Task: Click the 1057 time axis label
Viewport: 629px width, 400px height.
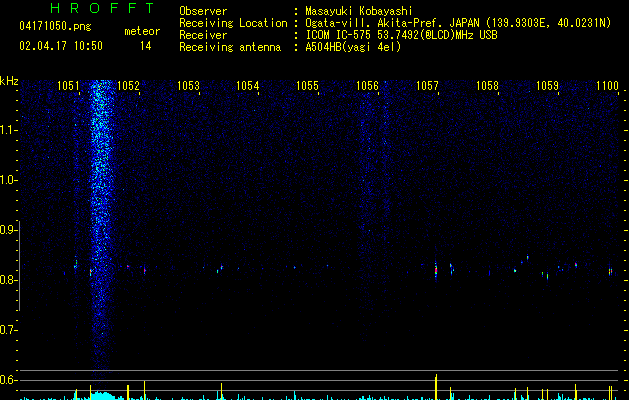Action: (427, 86)
